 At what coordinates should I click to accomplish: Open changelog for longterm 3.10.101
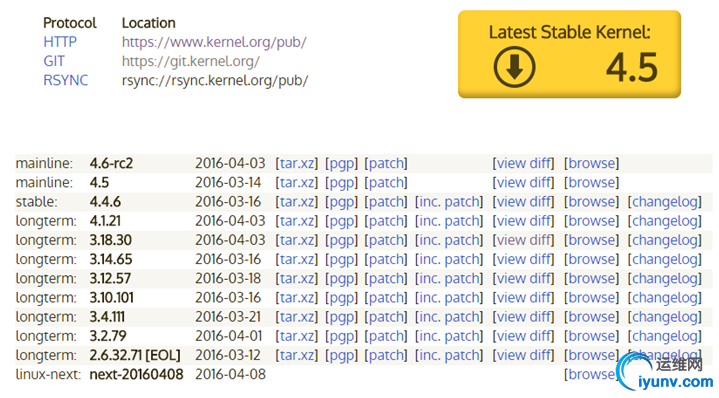coord(665,298)
